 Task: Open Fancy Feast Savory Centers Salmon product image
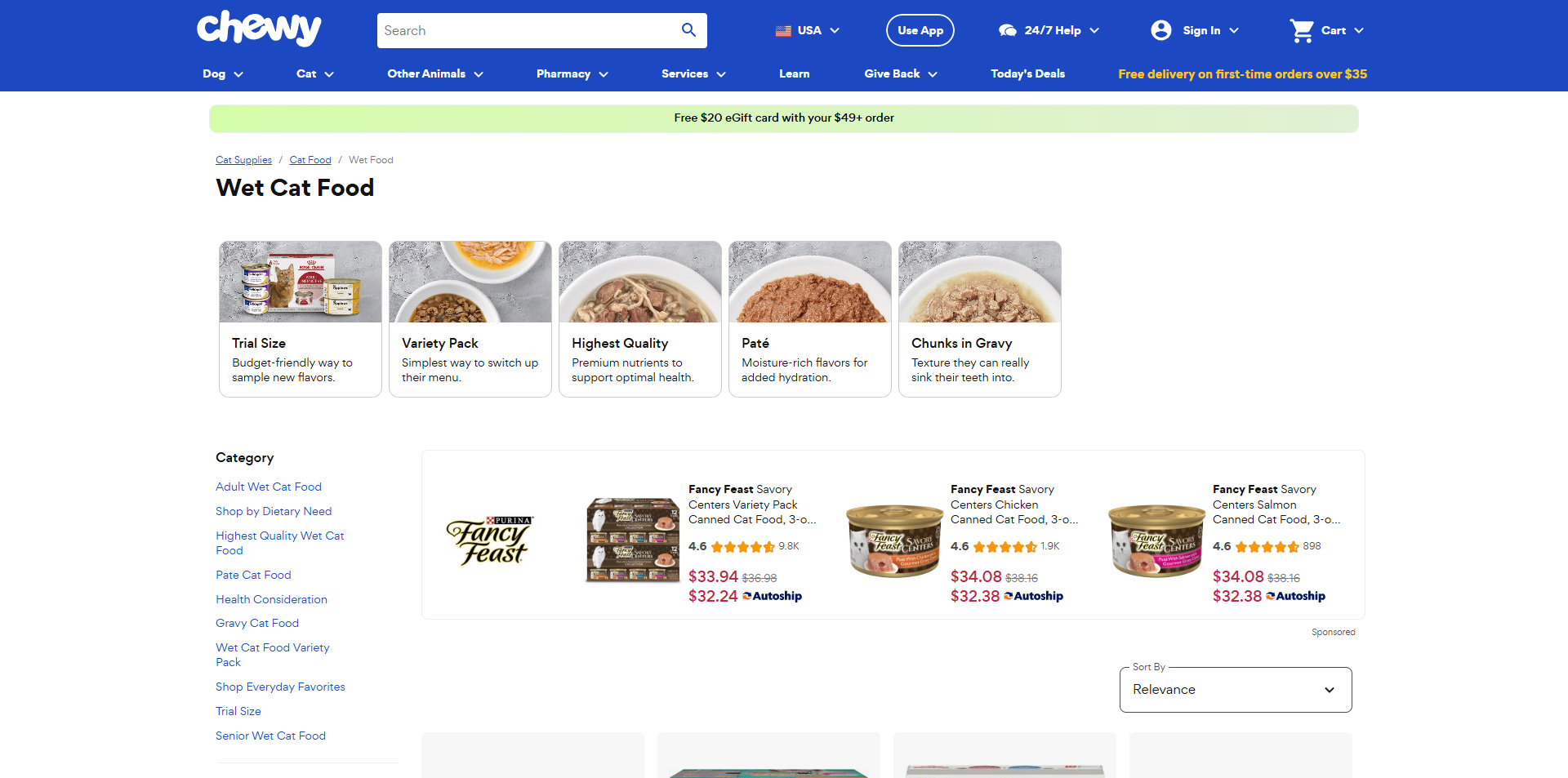pos(1156,540)
